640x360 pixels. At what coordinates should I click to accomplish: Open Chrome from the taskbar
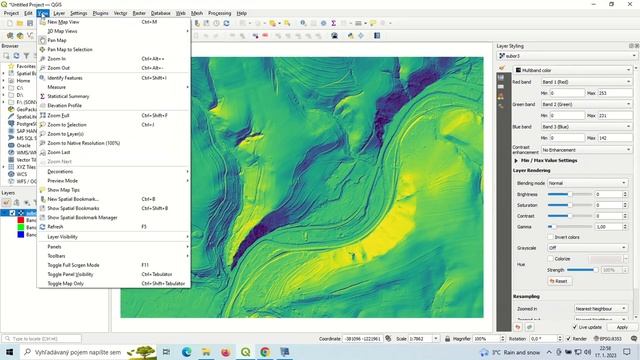(265, 352)
